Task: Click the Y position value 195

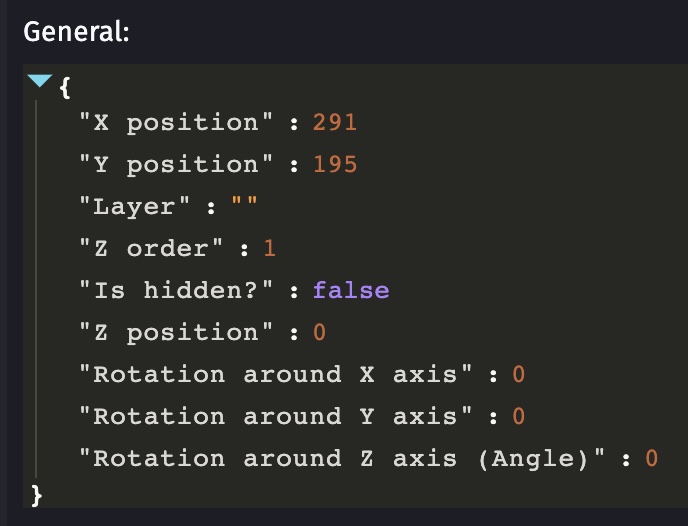Action: coord(335,164)
